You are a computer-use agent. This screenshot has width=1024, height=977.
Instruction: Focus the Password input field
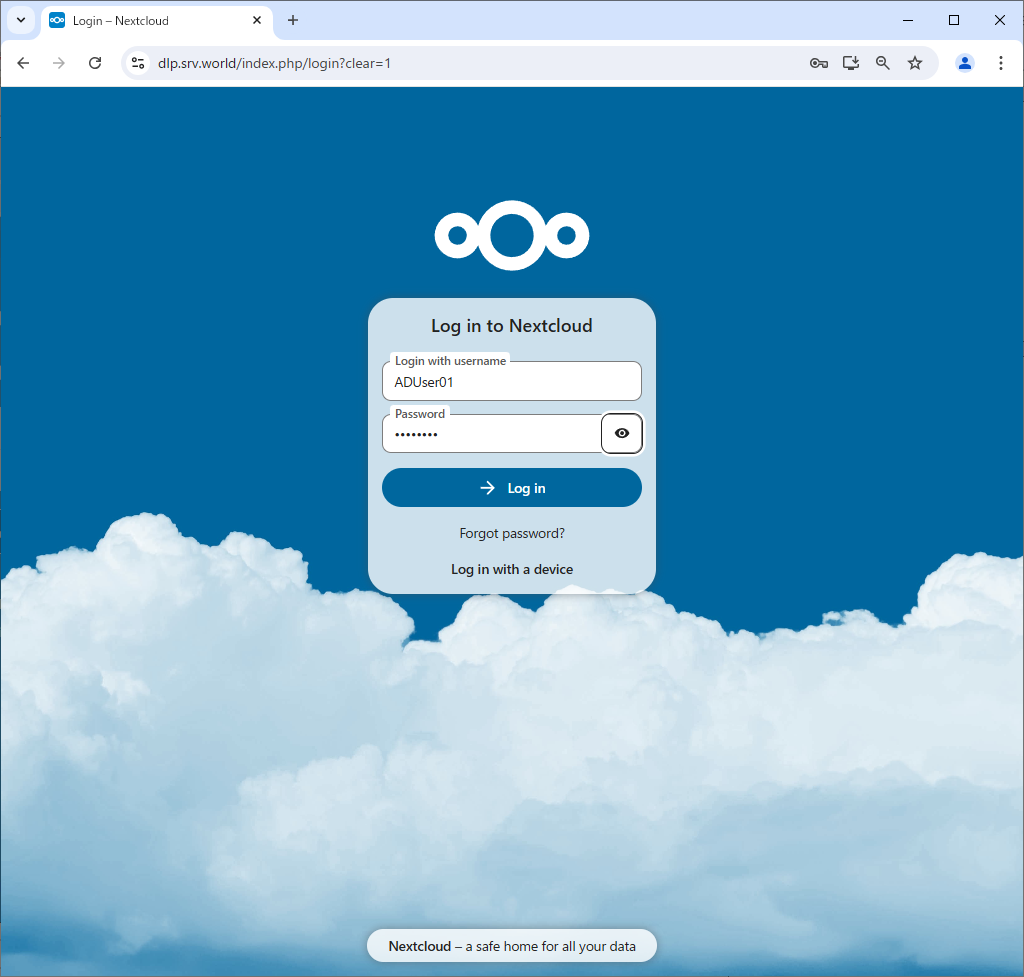coord(492,434)
